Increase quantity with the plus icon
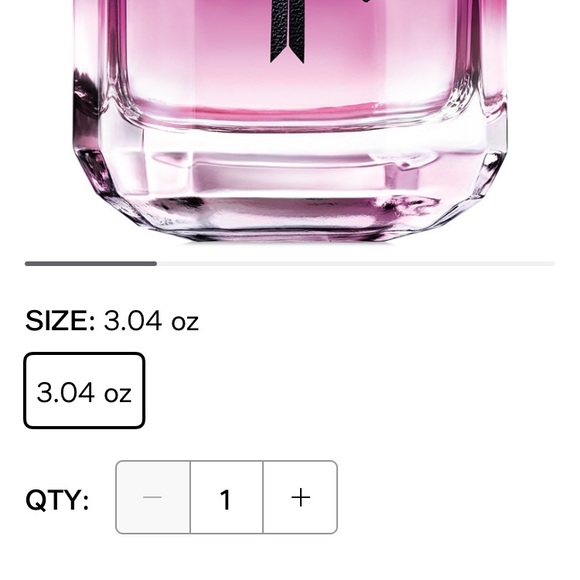This screenshot has height=580, width=580. coord(300,497)
